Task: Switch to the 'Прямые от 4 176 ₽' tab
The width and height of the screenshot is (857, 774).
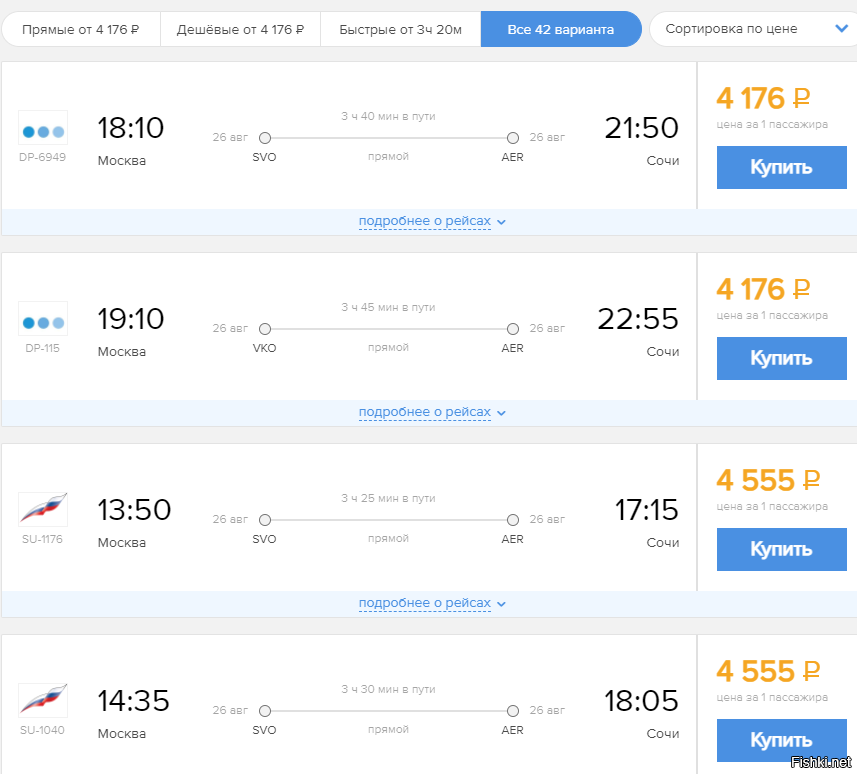Action: pyautogui.click(x=81, y=30)
